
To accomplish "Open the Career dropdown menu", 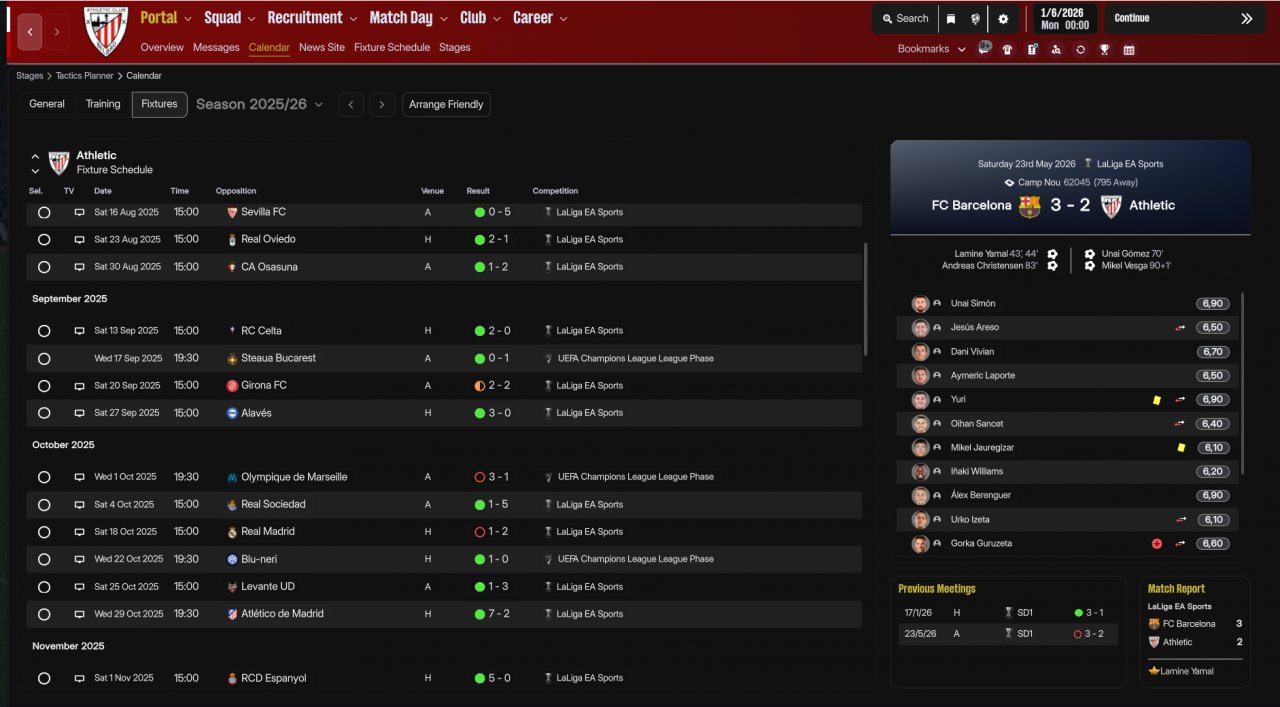I will point(540,18).
